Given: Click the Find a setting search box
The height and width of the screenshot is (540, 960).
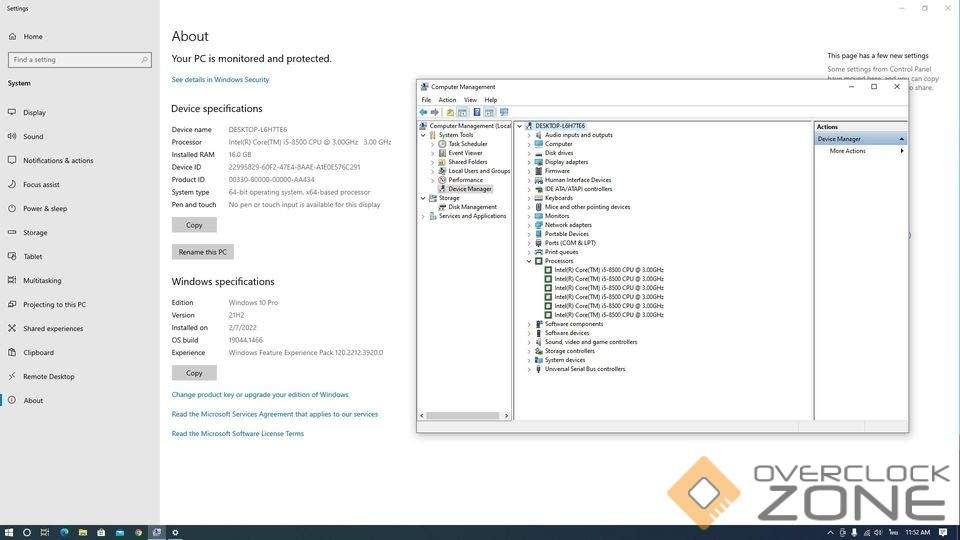Looking at the screenshot, I should [x=80, y=60].
